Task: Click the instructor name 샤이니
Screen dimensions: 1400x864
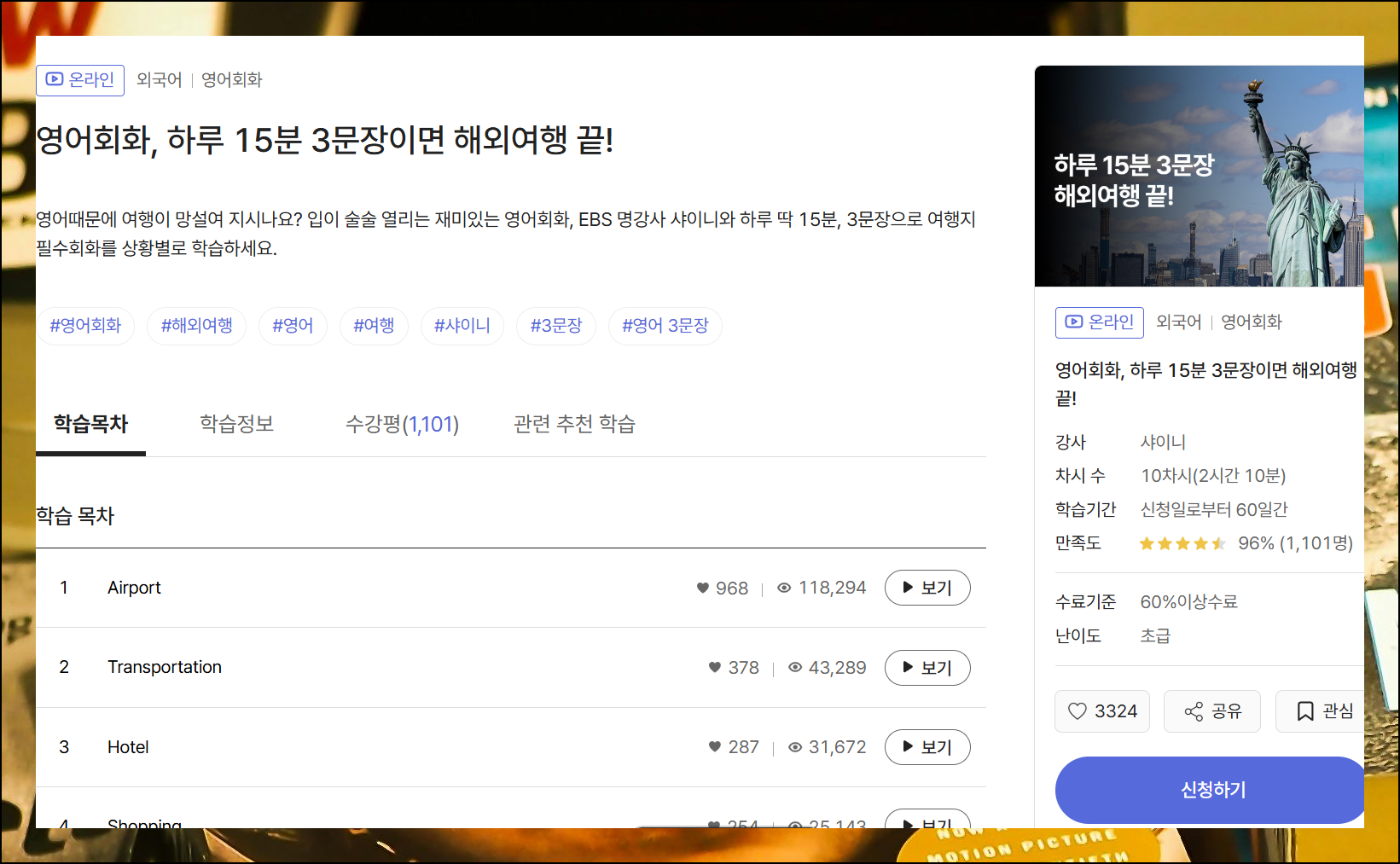Action: tap(1163, 443)
